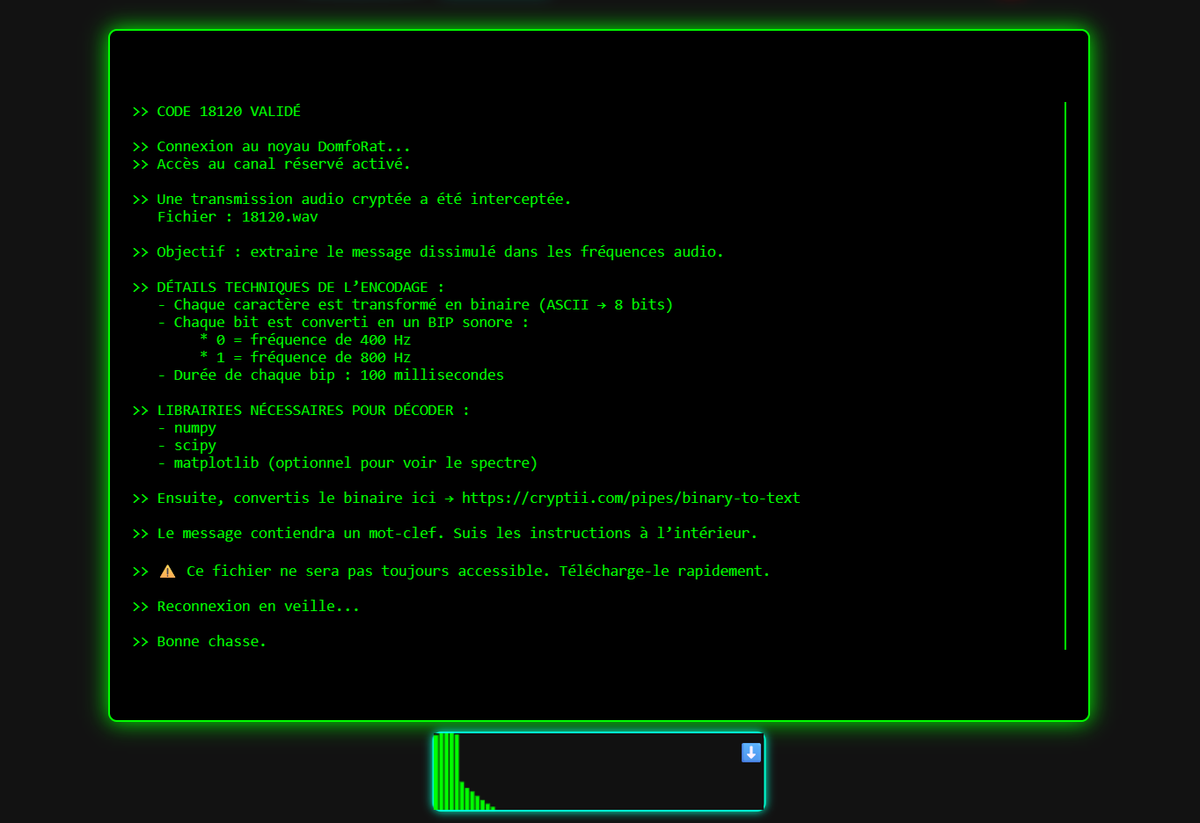Click the green audio spectrum visualizer
Screen dimensions: 1200x823
click(599, 771)
